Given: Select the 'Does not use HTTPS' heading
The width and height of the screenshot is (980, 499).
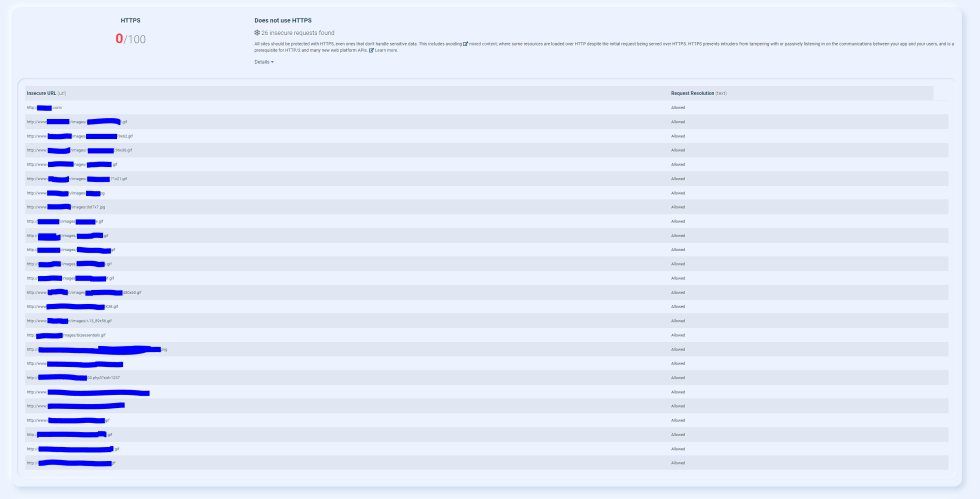Looking at the screenshot, I should tap(283, 20).
